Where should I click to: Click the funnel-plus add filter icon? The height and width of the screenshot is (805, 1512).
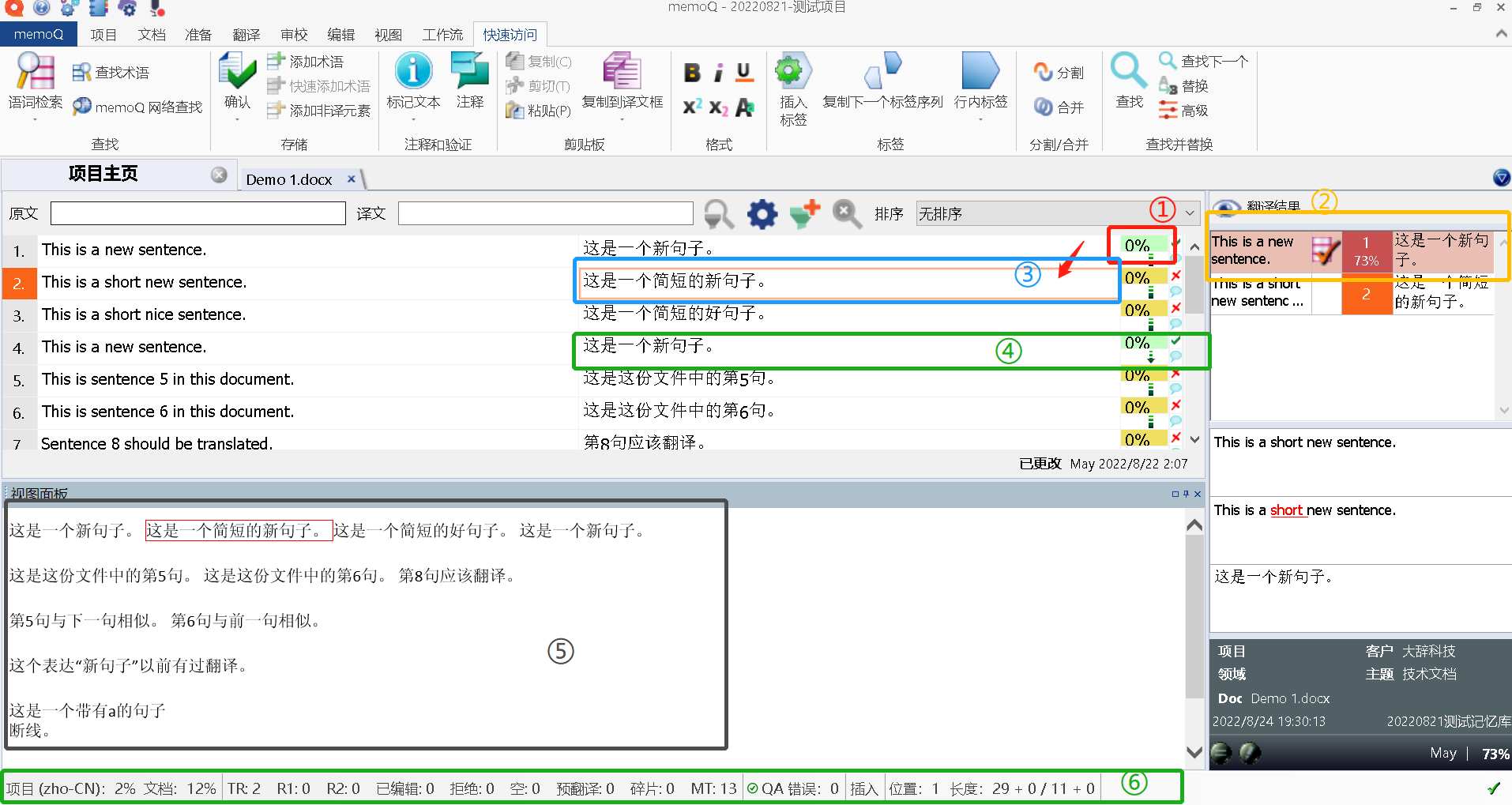(805, 214)
